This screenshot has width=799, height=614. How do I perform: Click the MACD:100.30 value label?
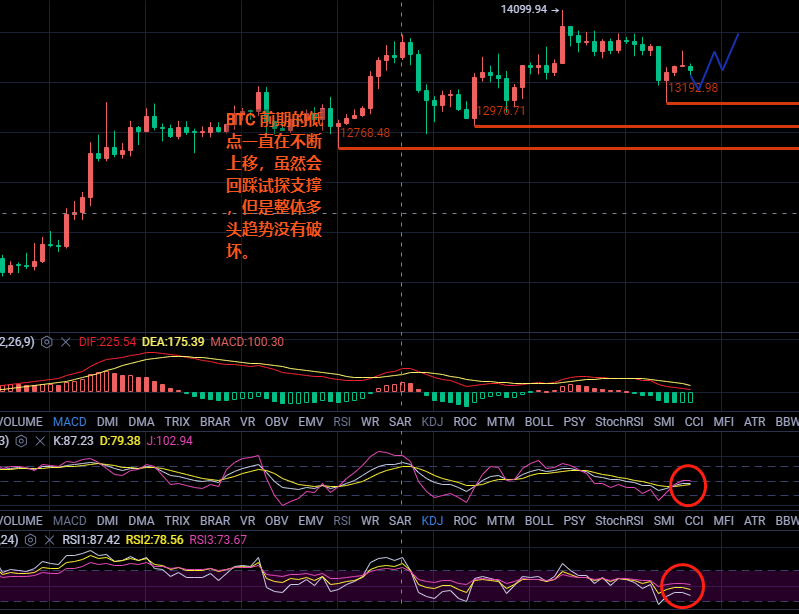coord(247,342)
